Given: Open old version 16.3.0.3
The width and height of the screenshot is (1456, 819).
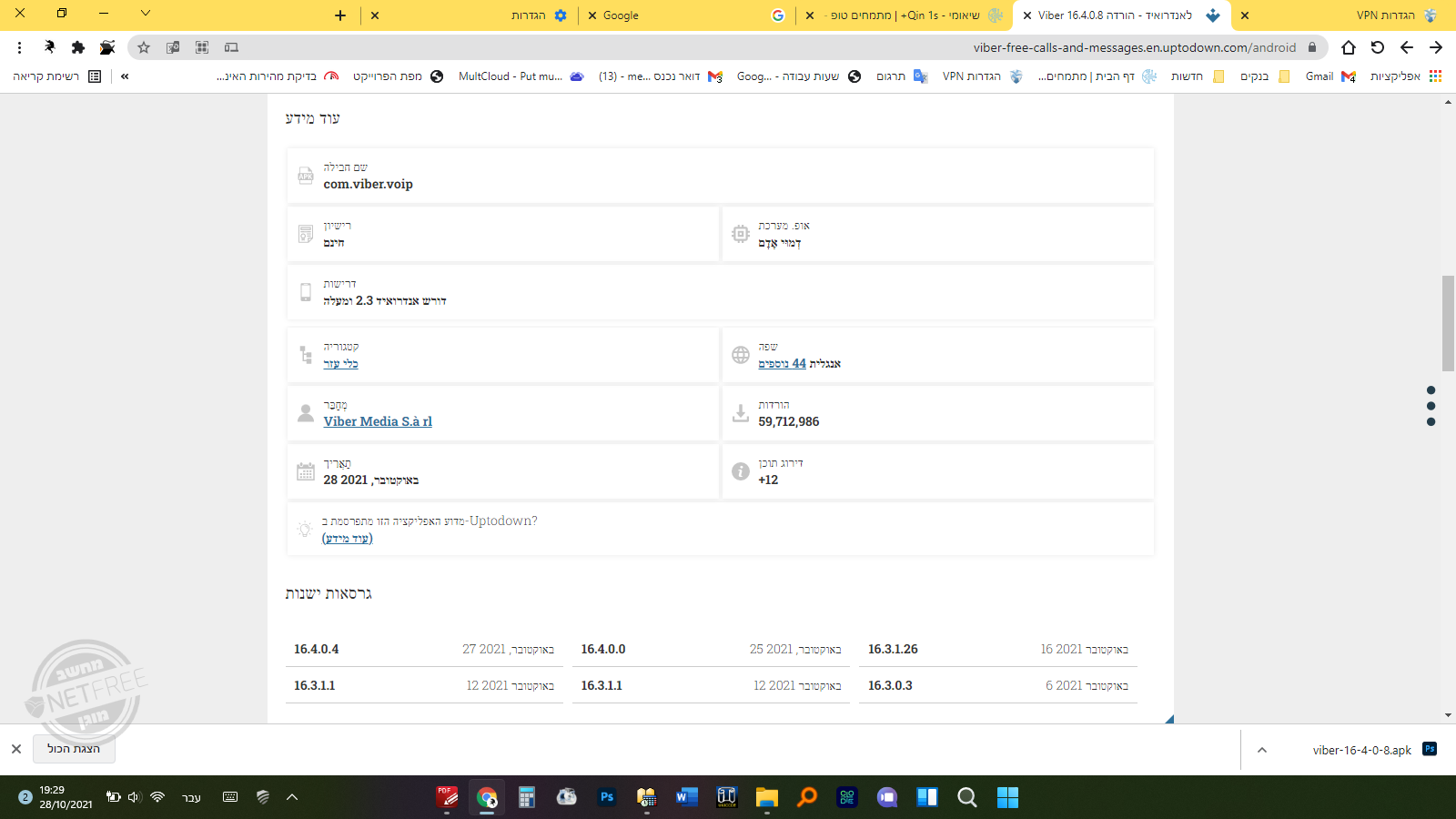Looking at the screenshot, I should pos(890,685).
